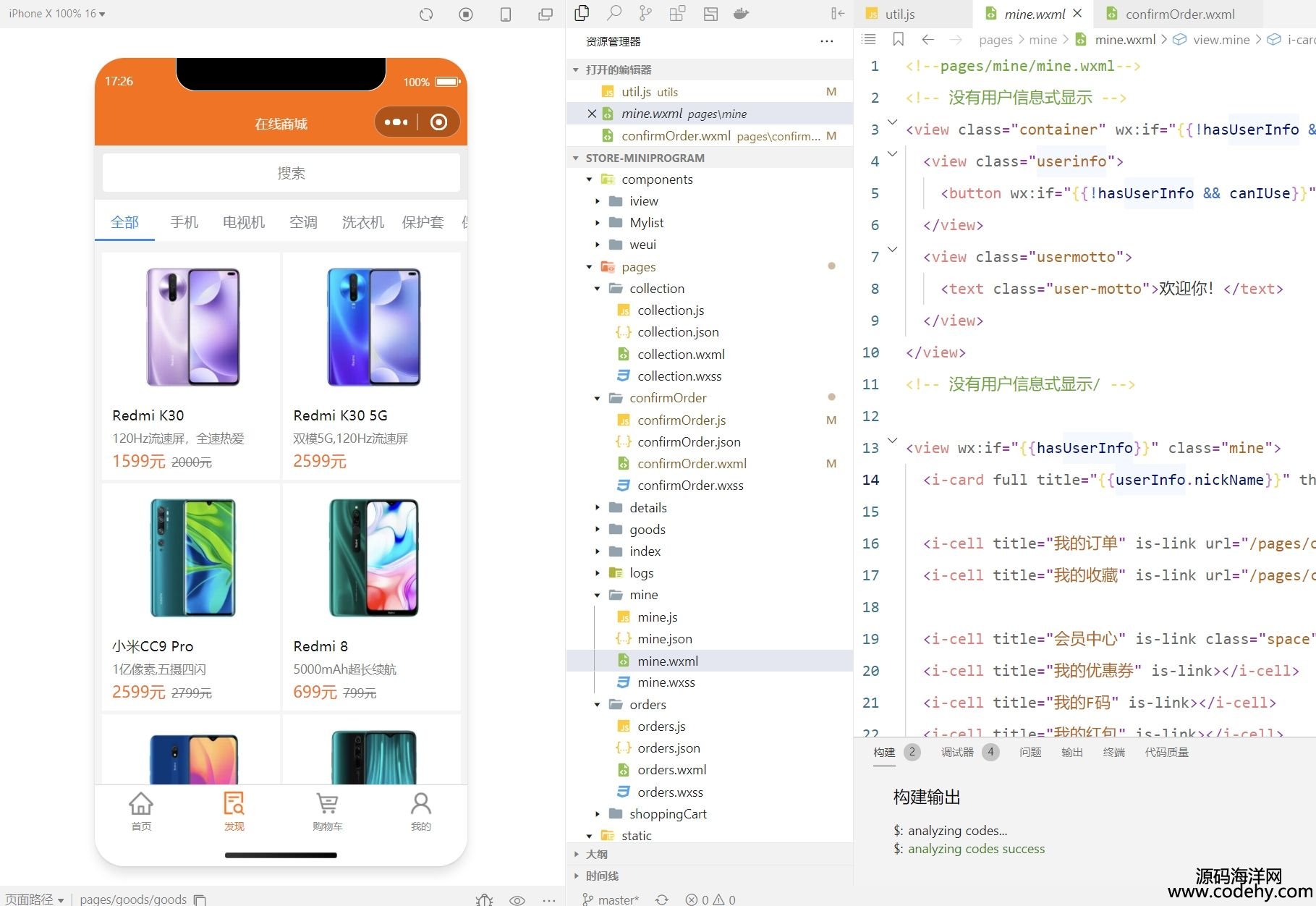The width and height of the screenshot is (1316, 906).
Task: Collapse the confirmOrder folder
Action: tap(598, 398)
